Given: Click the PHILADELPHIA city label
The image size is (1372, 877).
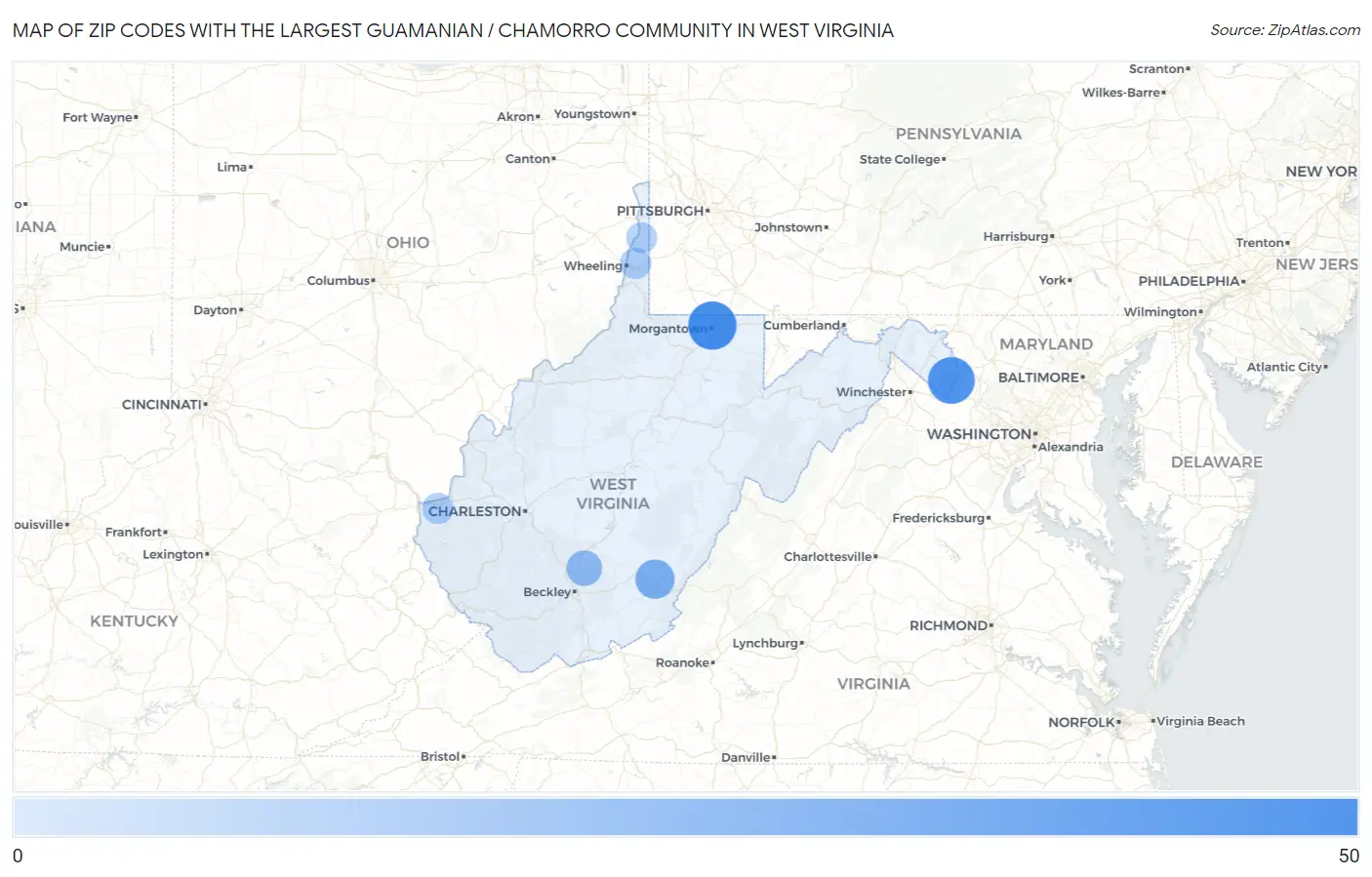Looking at the screenshot, I should [1189, 281].
